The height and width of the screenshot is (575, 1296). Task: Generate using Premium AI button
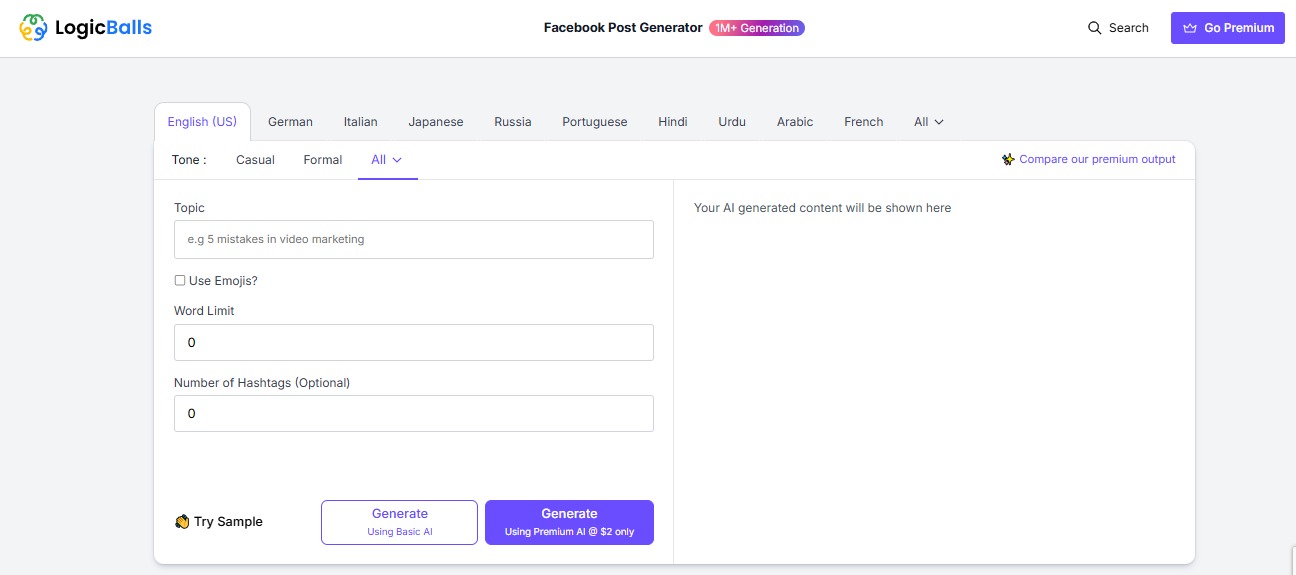coord(569,522)
